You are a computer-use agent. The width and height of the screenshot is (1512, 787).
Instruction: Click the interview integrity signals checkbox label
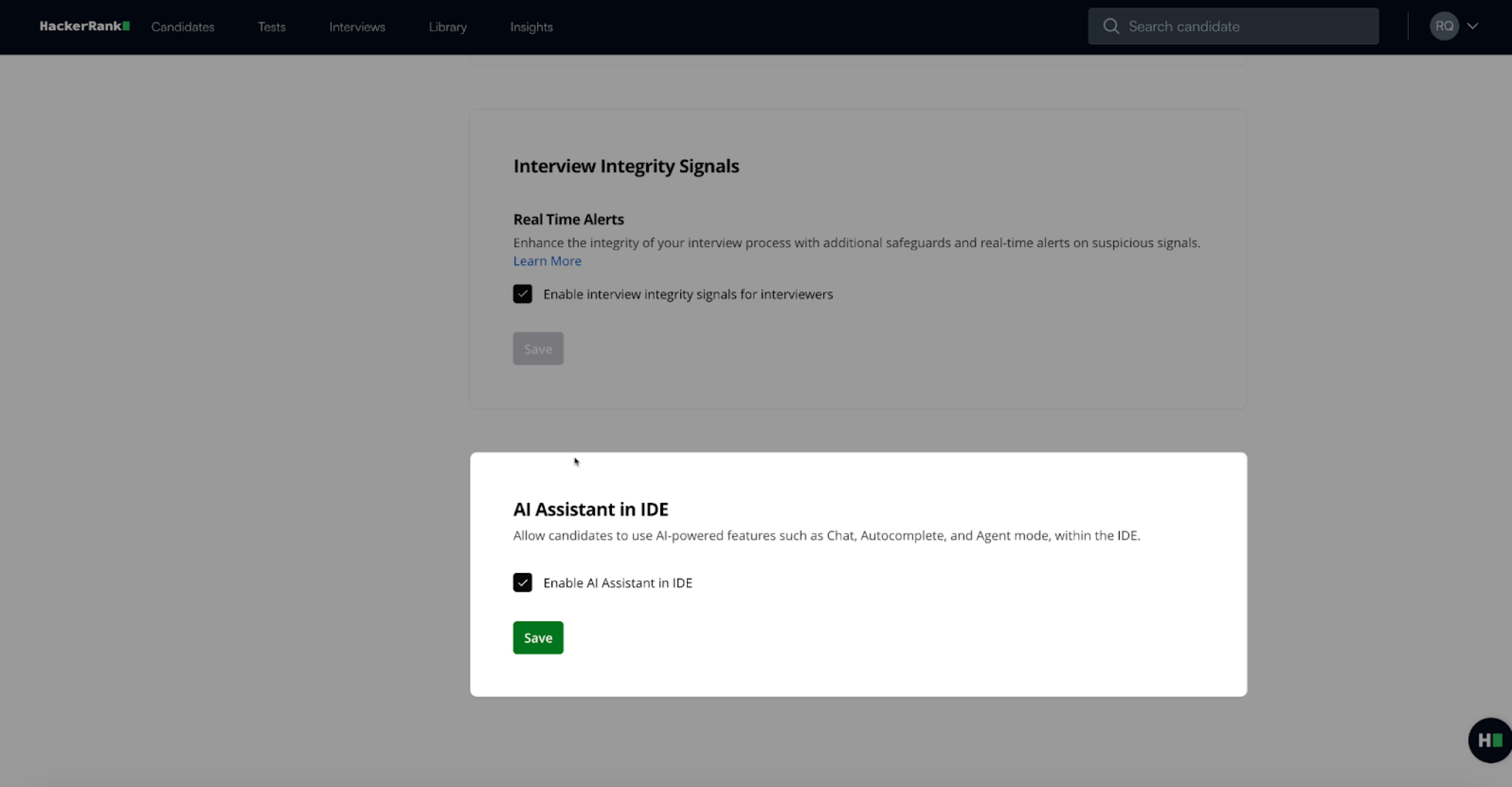(x=687, y=295)
